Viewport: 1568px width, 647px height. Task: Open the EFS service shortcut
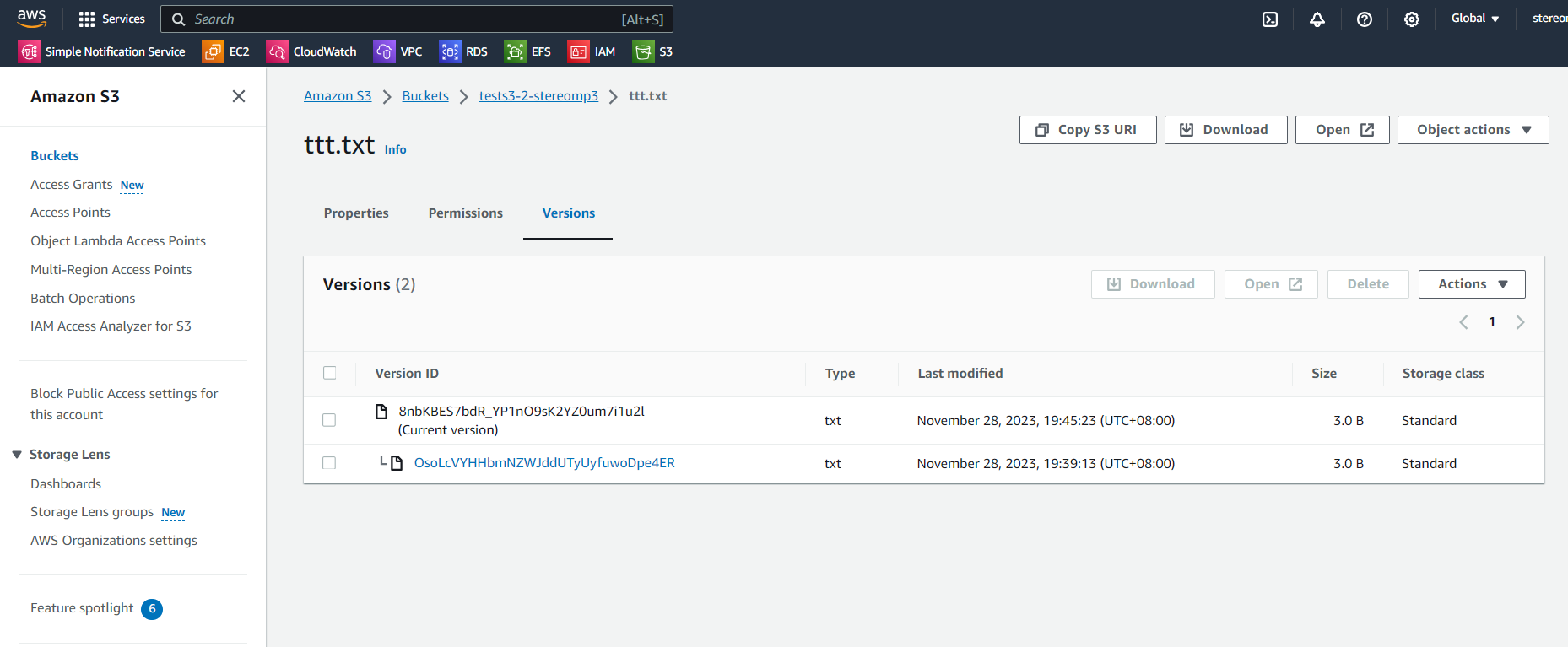[527, 51]
